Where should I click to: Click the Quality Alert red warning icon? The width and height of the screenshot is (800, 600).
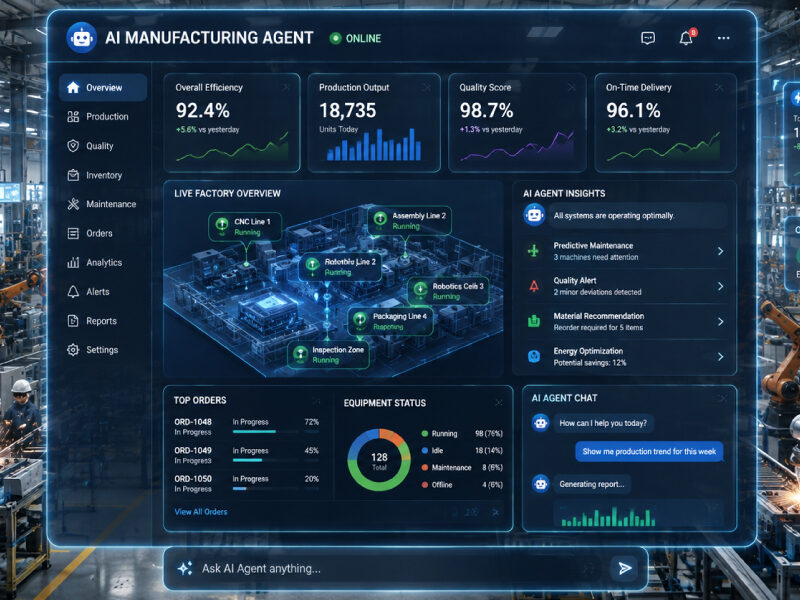534,286
